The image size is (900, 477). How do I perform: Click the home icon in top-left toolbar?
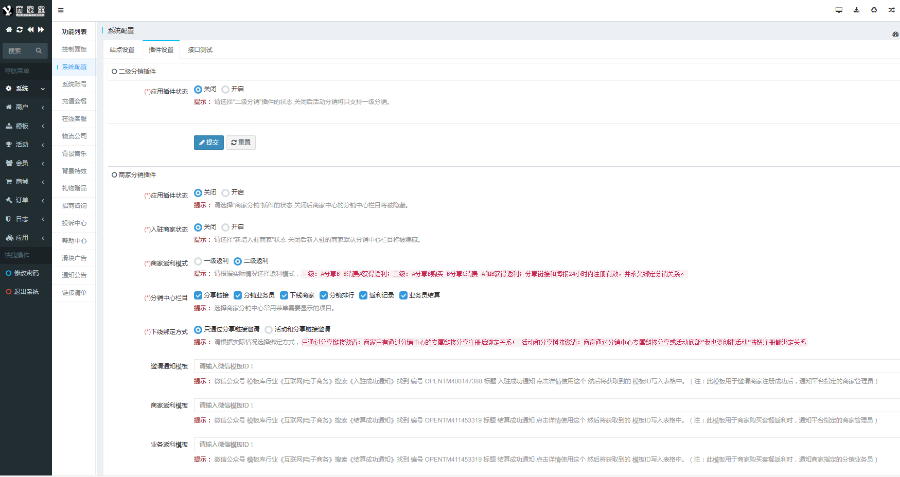[9, 30]
